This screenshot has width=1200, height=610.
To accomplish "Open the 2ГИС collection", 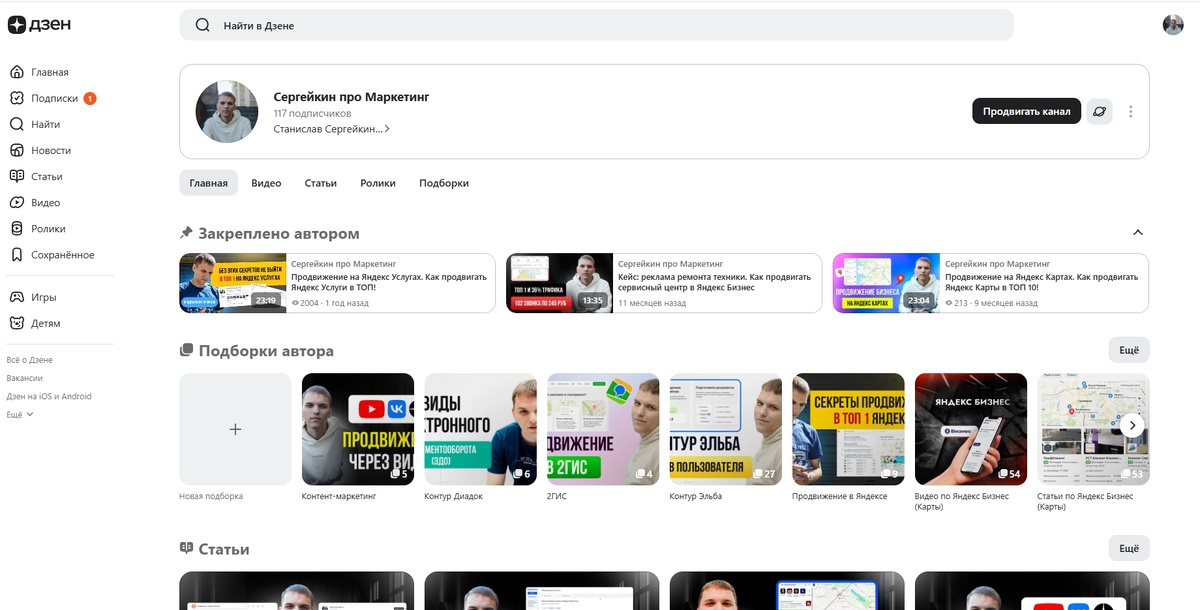I will 603,429.
